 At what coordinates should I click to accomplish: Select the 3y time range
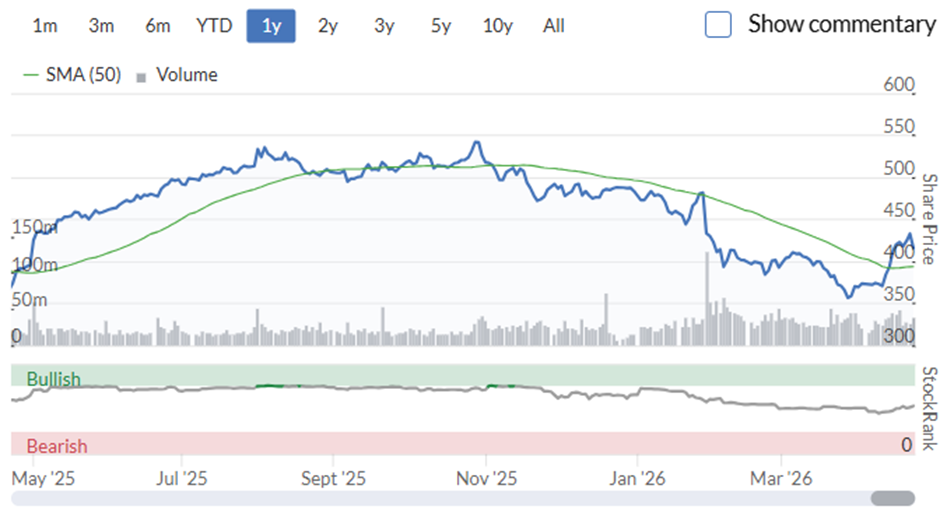pos(384,26)
